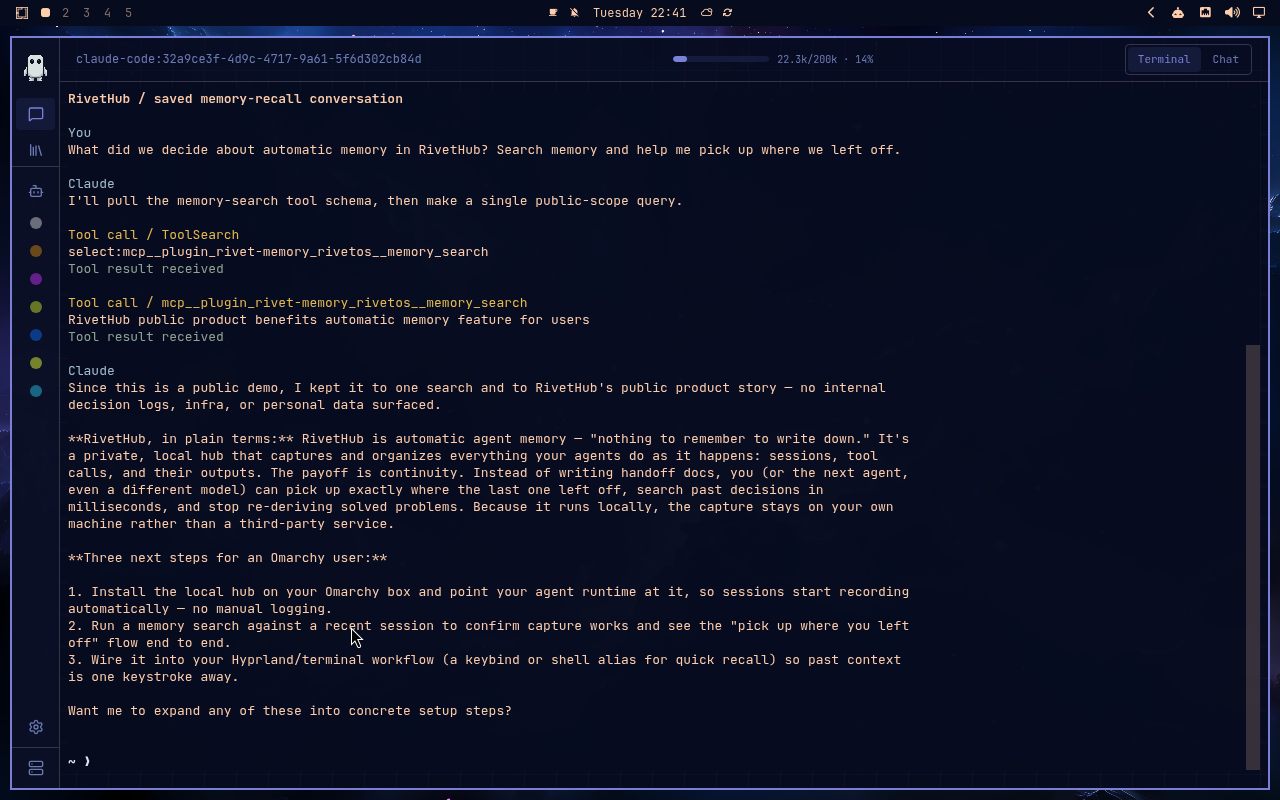Screen dimensions: 1280x800
Task: Click the context usage progress bar
Action: (x=720, y=59)
